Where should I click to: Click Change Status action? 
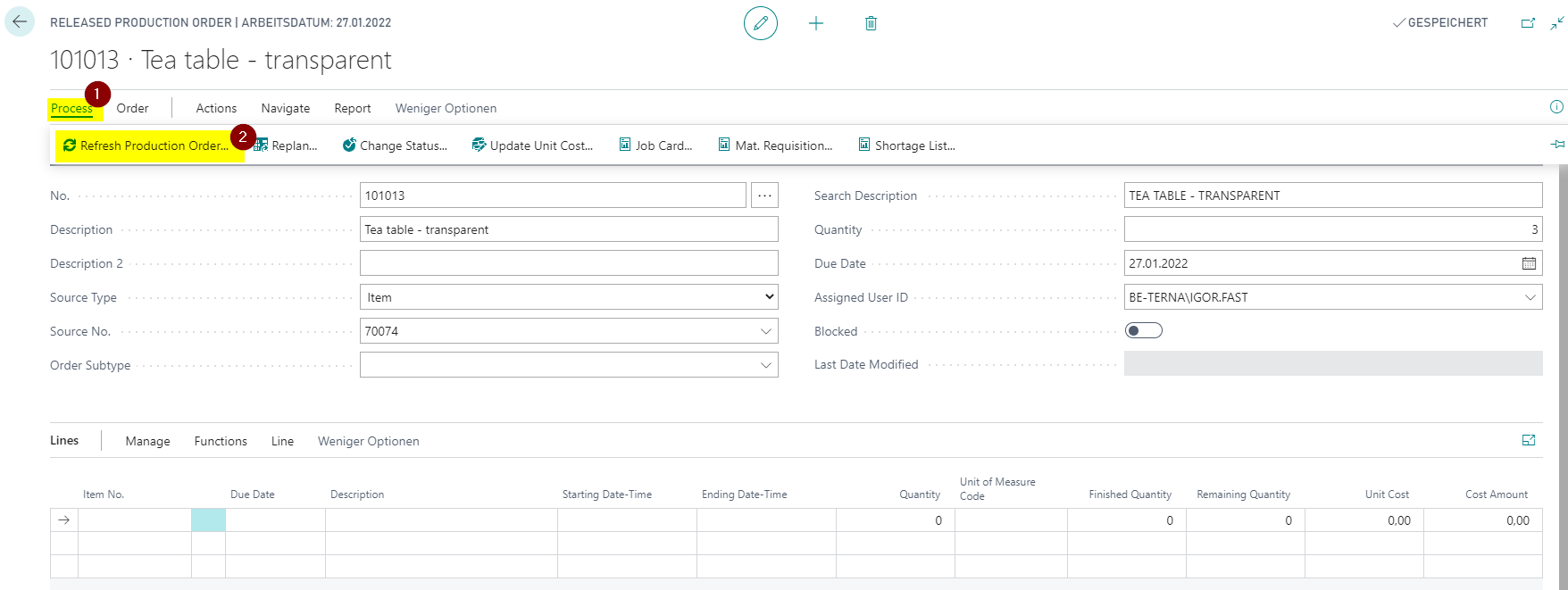(395, 145)
